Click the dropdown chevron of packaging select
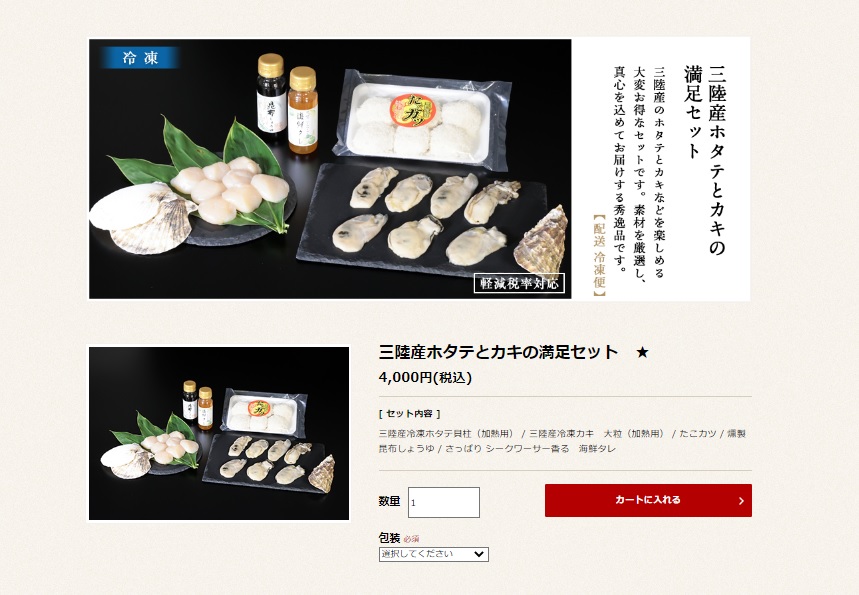Viewport: 859px width, 595px height. pos(479,554)
